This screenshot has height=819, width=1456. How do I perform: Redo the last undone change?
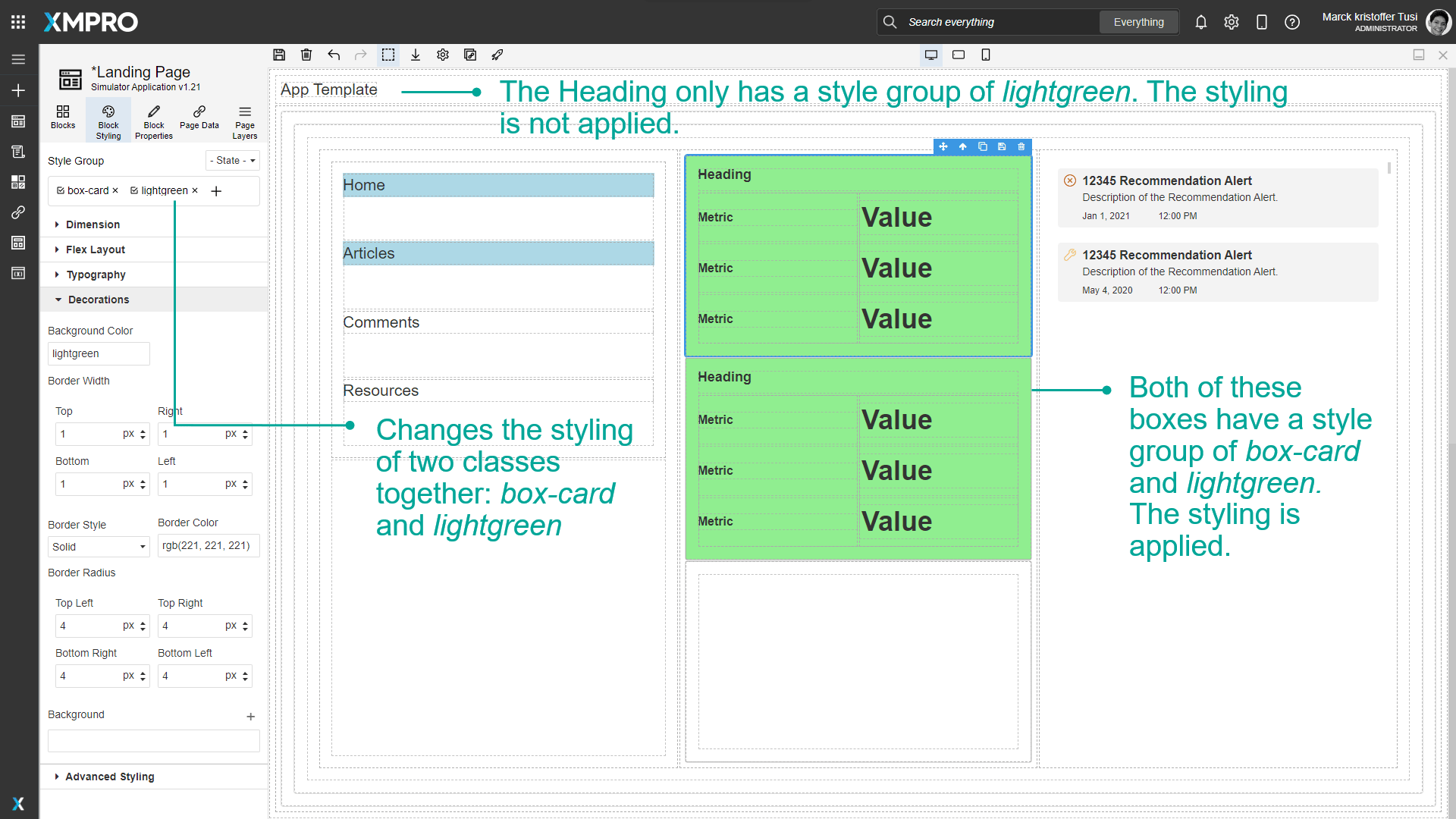pos(361,55)
